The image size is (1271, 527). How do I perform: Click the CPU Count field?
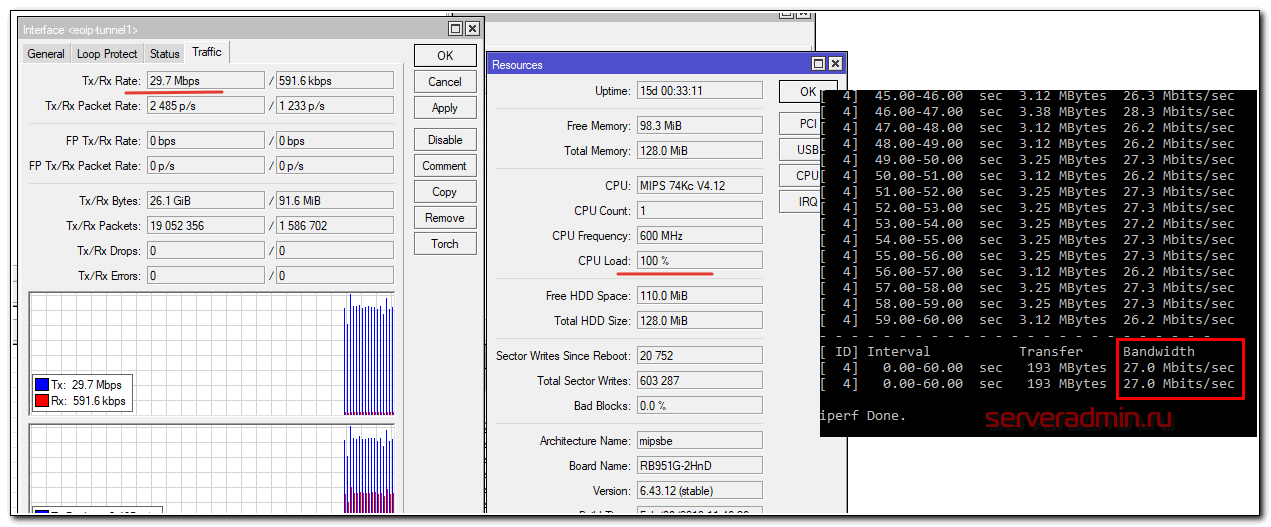699,211
